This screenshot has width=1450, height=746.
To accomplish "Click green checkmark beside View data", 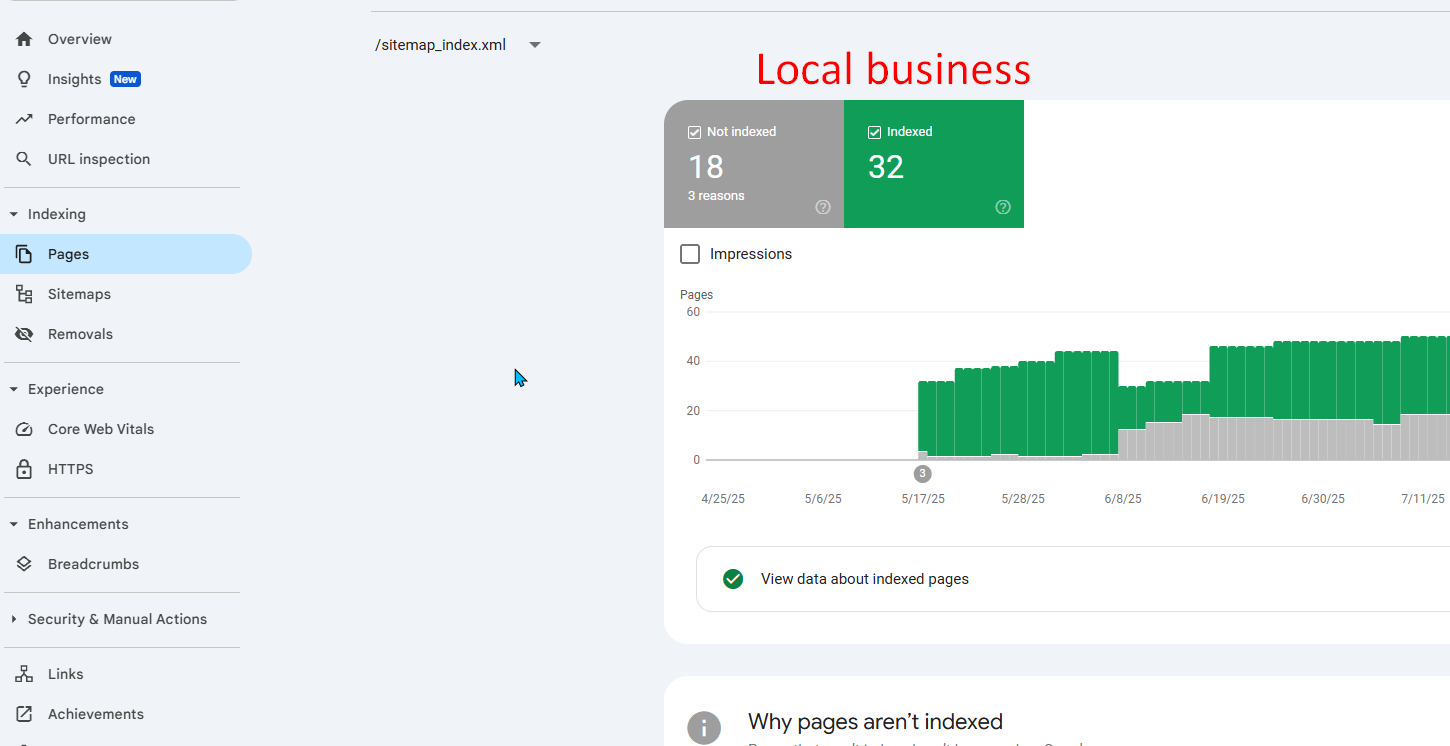I will coord(733,579).
